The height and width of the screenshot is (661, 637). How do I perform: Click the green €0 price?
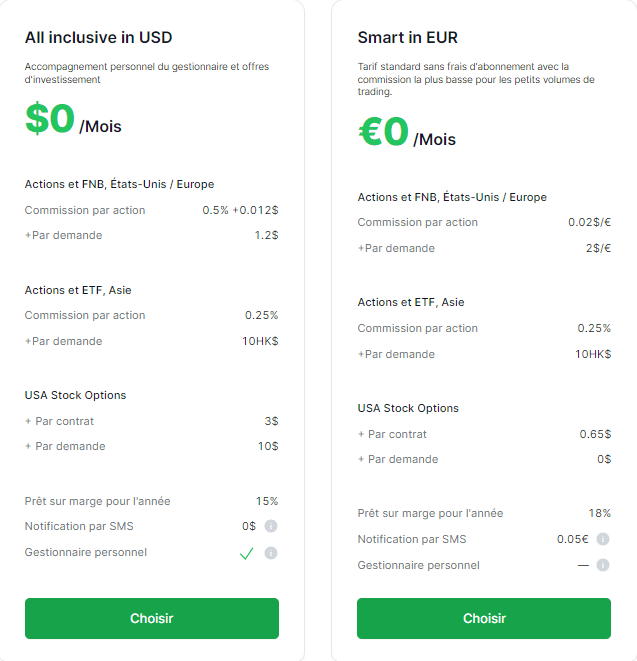[383, 132]
